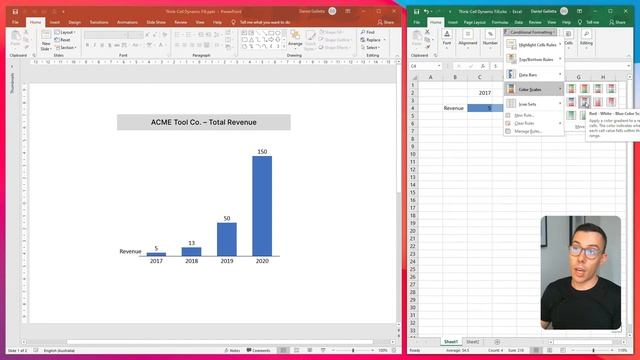Screen dimensions: 640x360
Task: Switch to Page Layout view in Excel status bar
Action: [549, 351]
